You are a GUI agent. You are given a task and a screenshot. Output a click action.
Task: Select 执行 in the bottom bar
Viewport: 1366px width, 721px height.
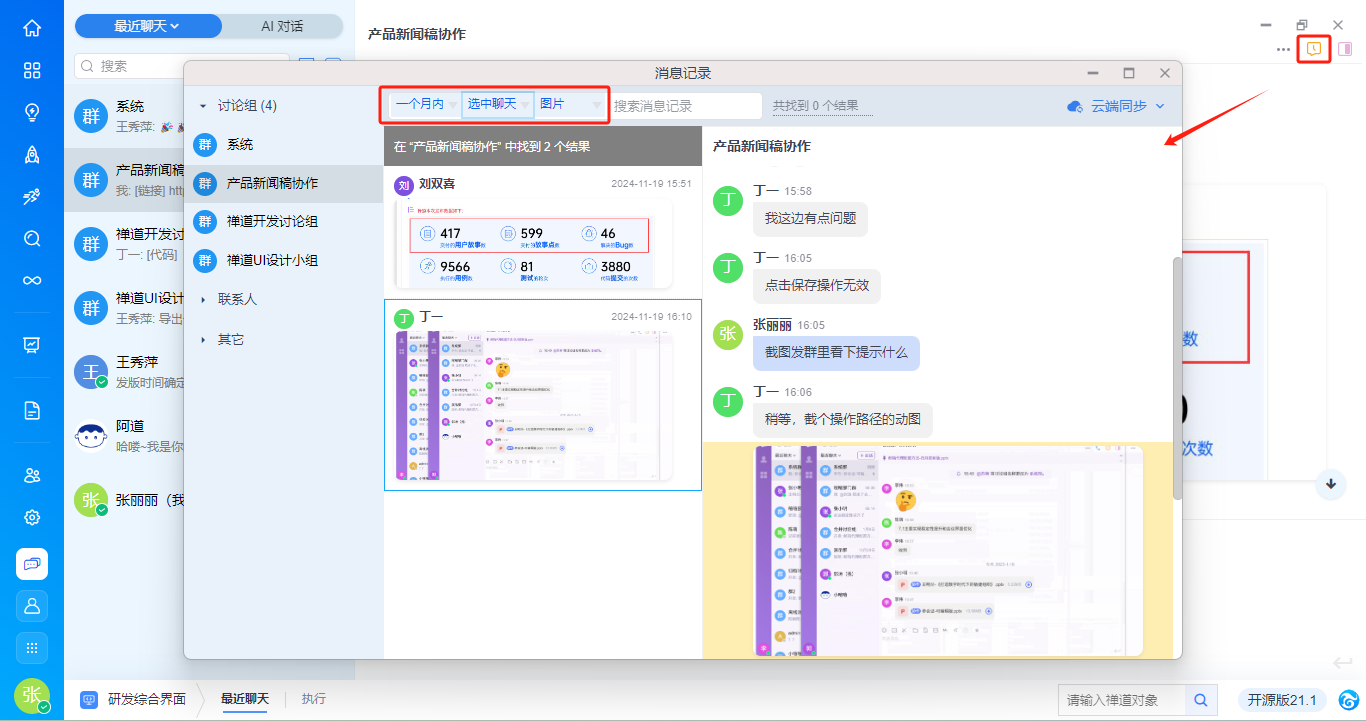click(314, 699)
